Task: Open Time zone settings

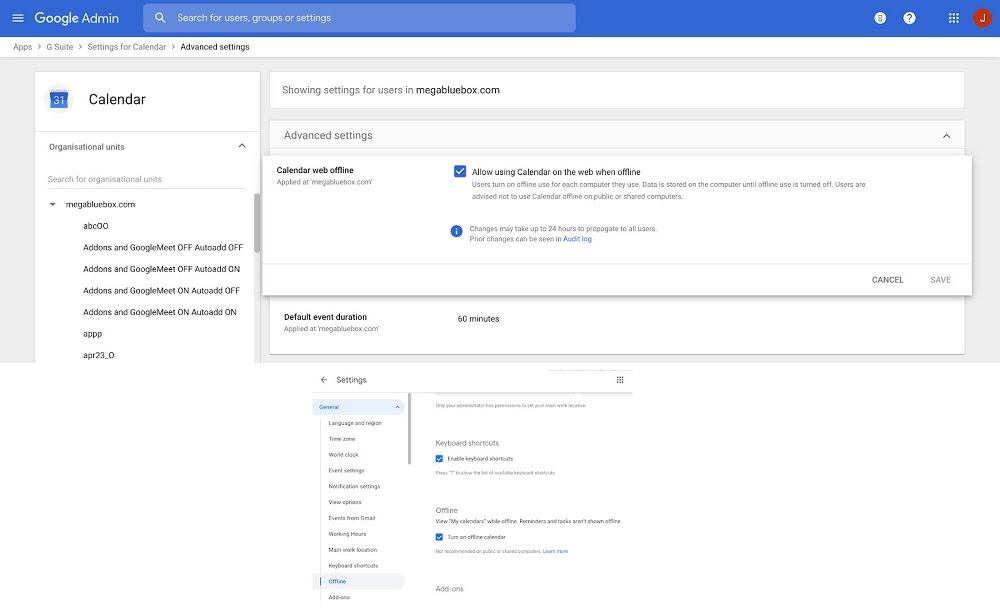Action: coord(342,439)
